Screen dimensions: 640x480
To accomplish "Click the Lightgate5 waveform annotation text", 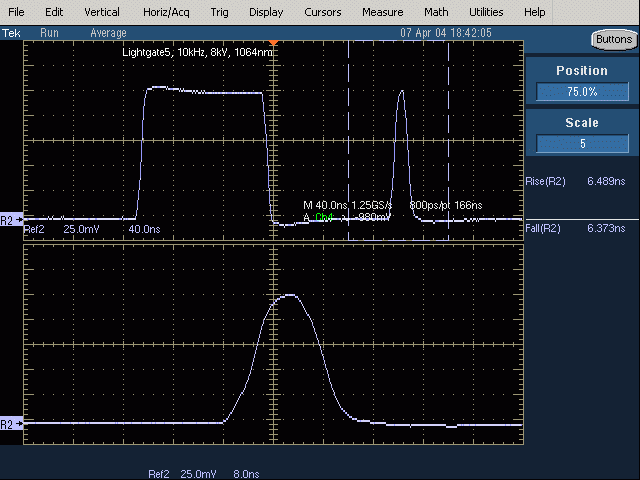I will click(198, 52).
